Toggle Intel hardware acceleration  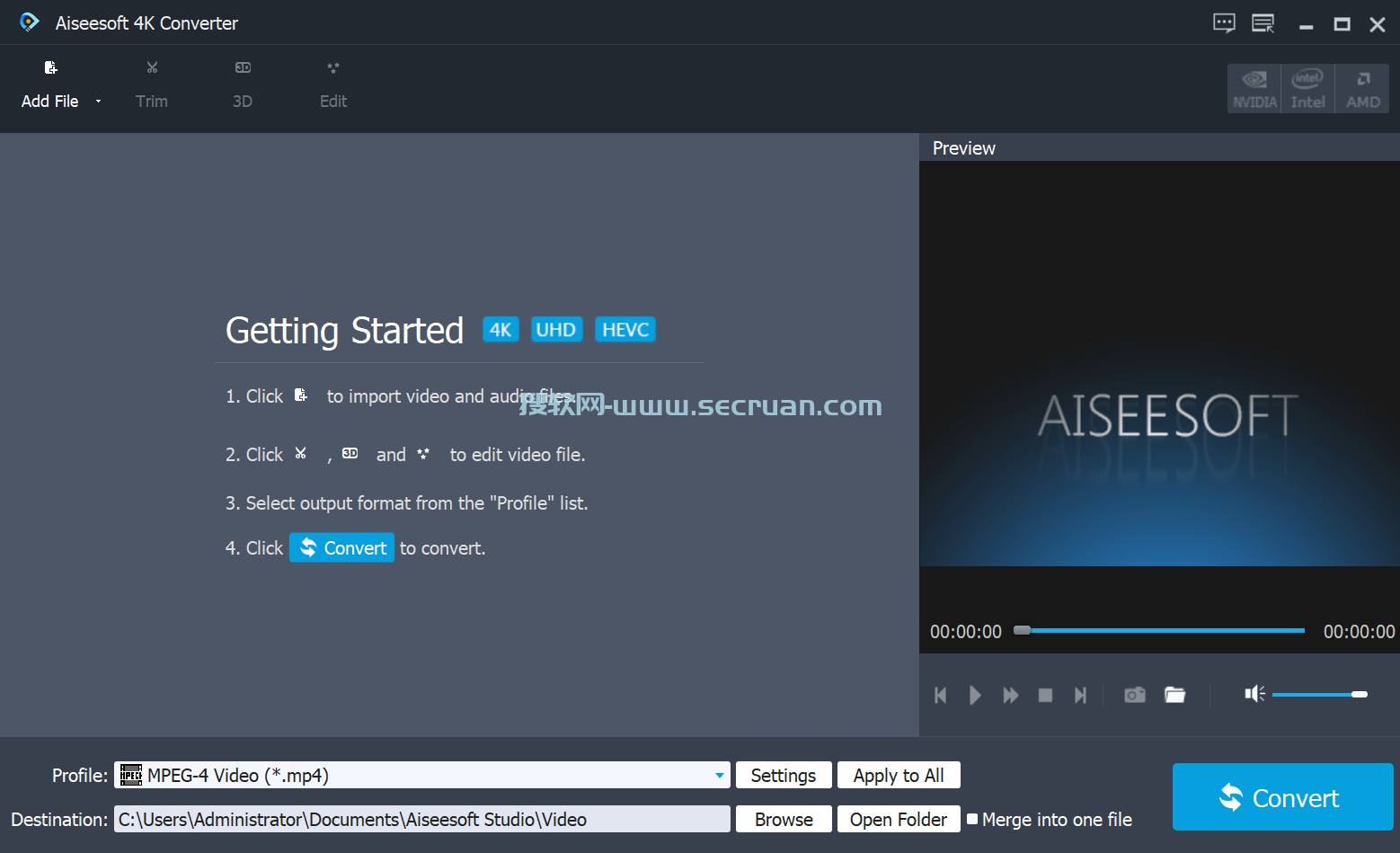[x=1307, y=88]
